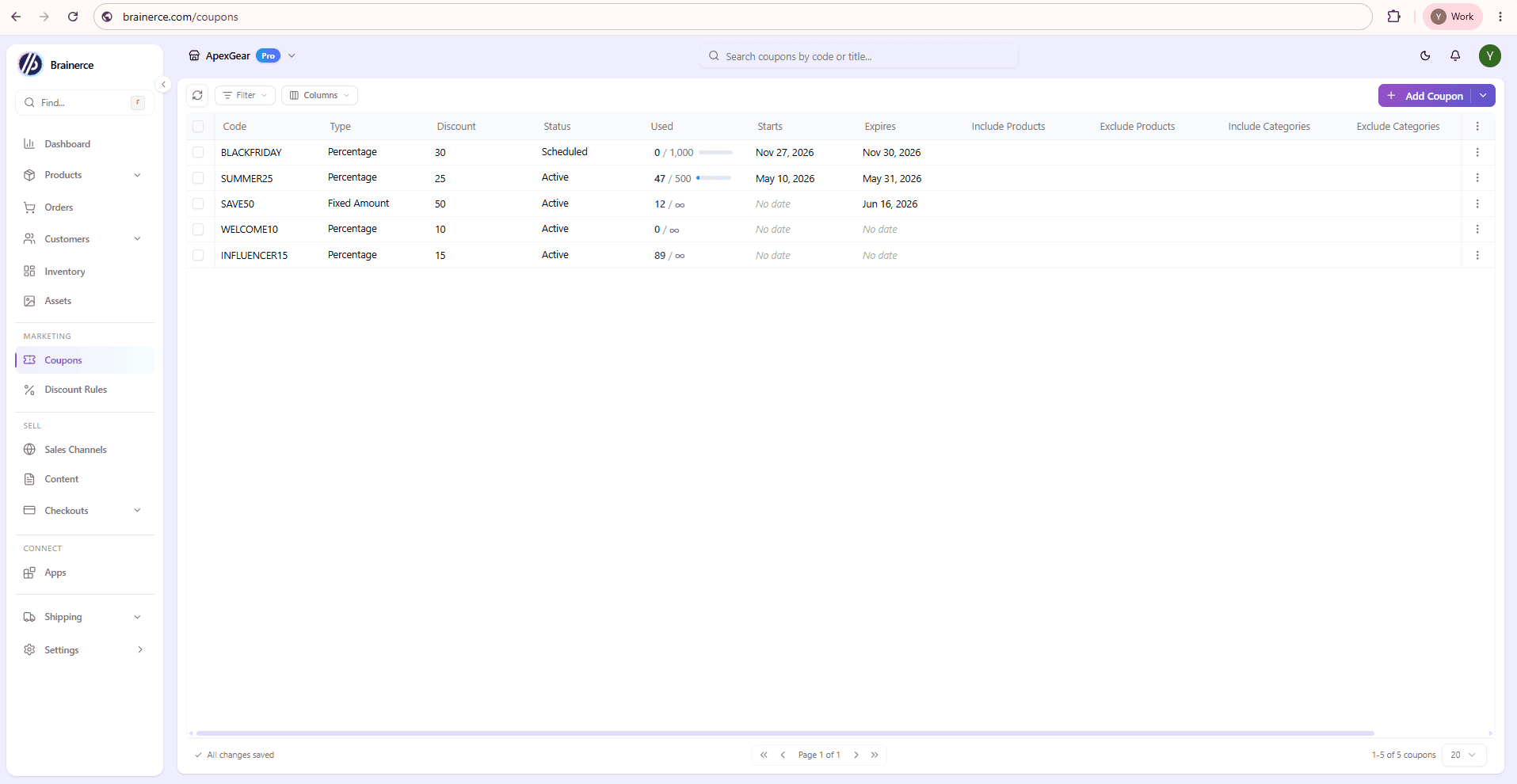Select all coupons header checkbox

[198, 127]
